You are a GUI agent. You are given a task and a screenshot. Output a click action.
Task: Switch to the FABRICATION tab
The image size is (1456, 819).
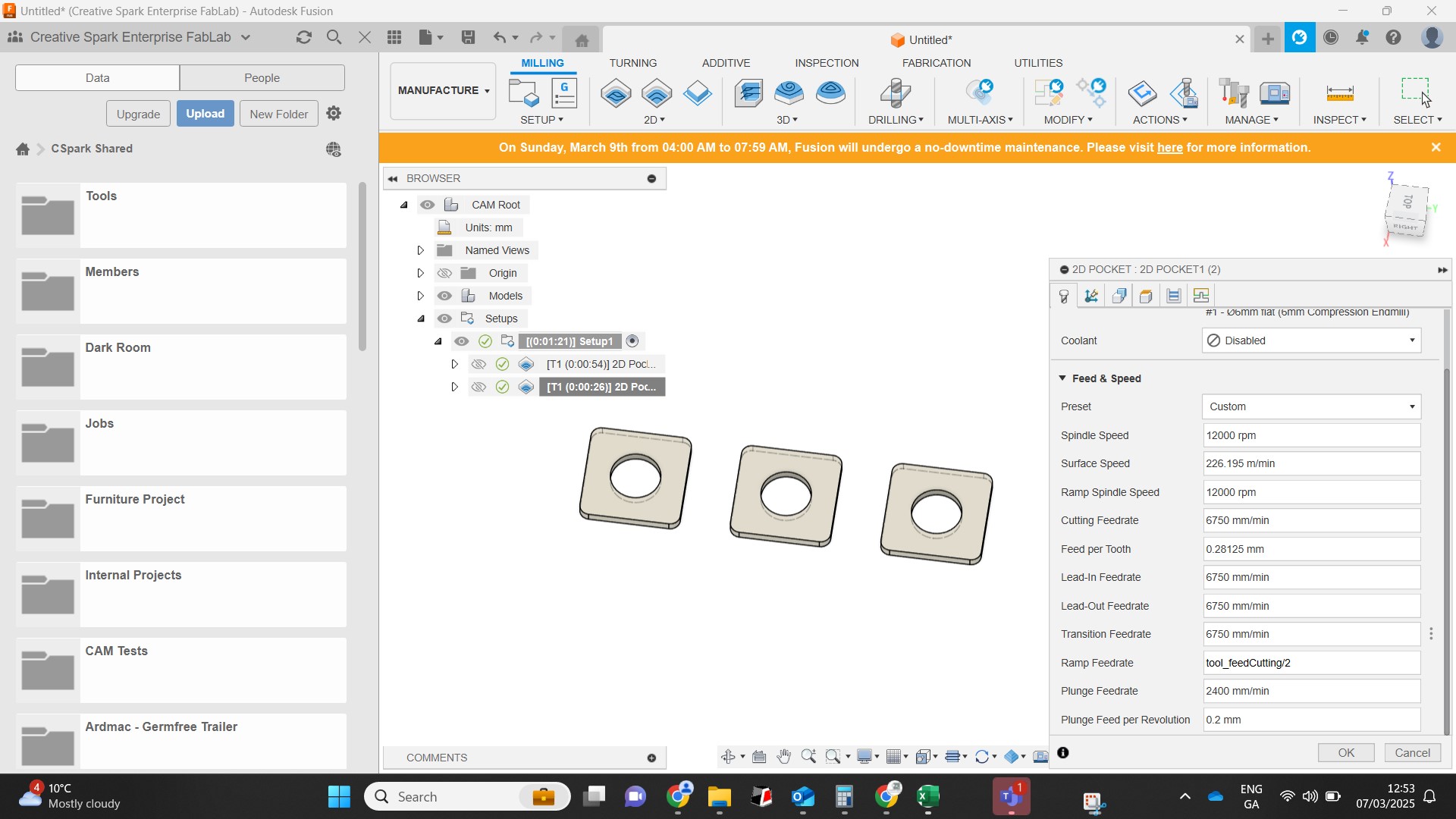click(937, 63)
